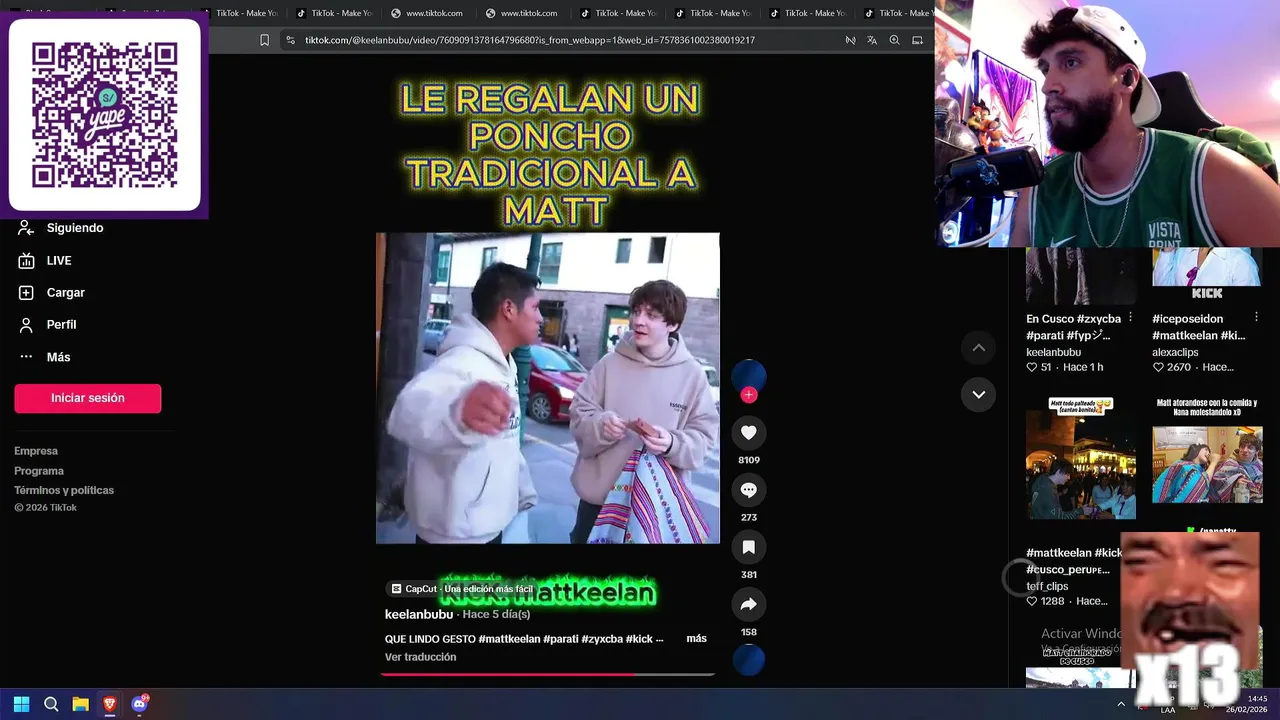This screenshot has height=720, width=1280.
Task: Open the Cargar upload item
Action: [x=51, y=292]
